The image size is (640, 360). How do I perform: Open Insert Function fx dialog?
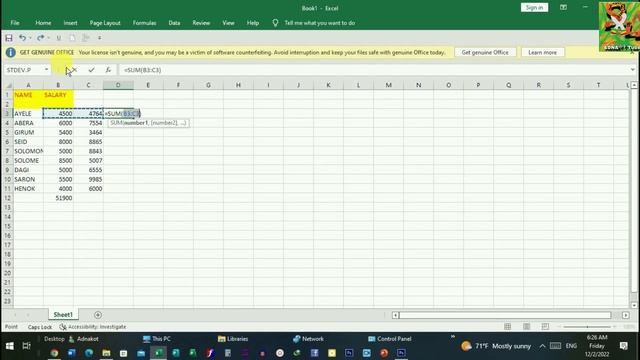108,70
